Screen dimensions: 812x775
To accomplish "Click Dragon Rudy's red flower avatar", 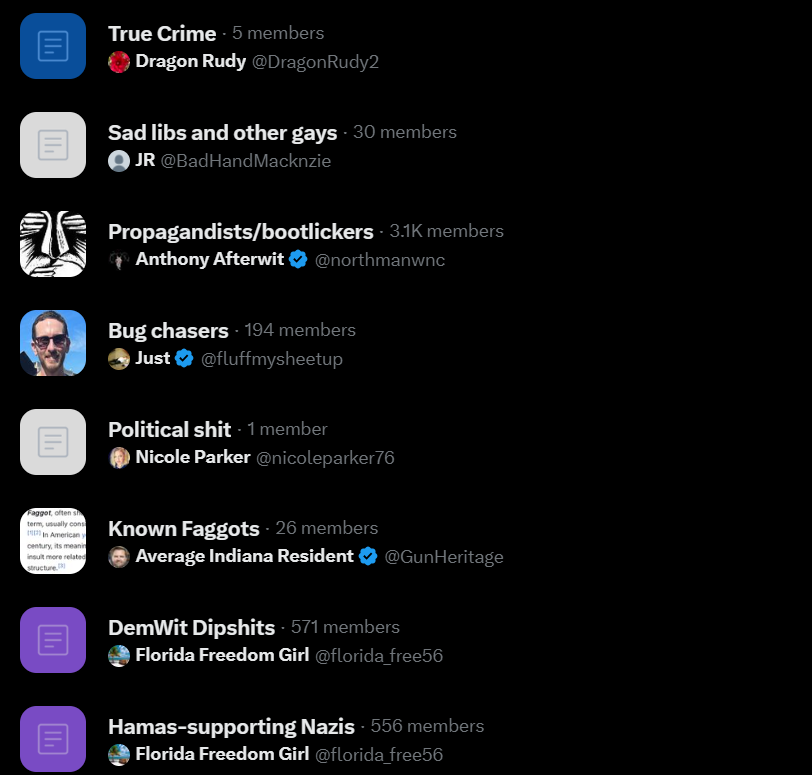I will click(x=119, y=62).
